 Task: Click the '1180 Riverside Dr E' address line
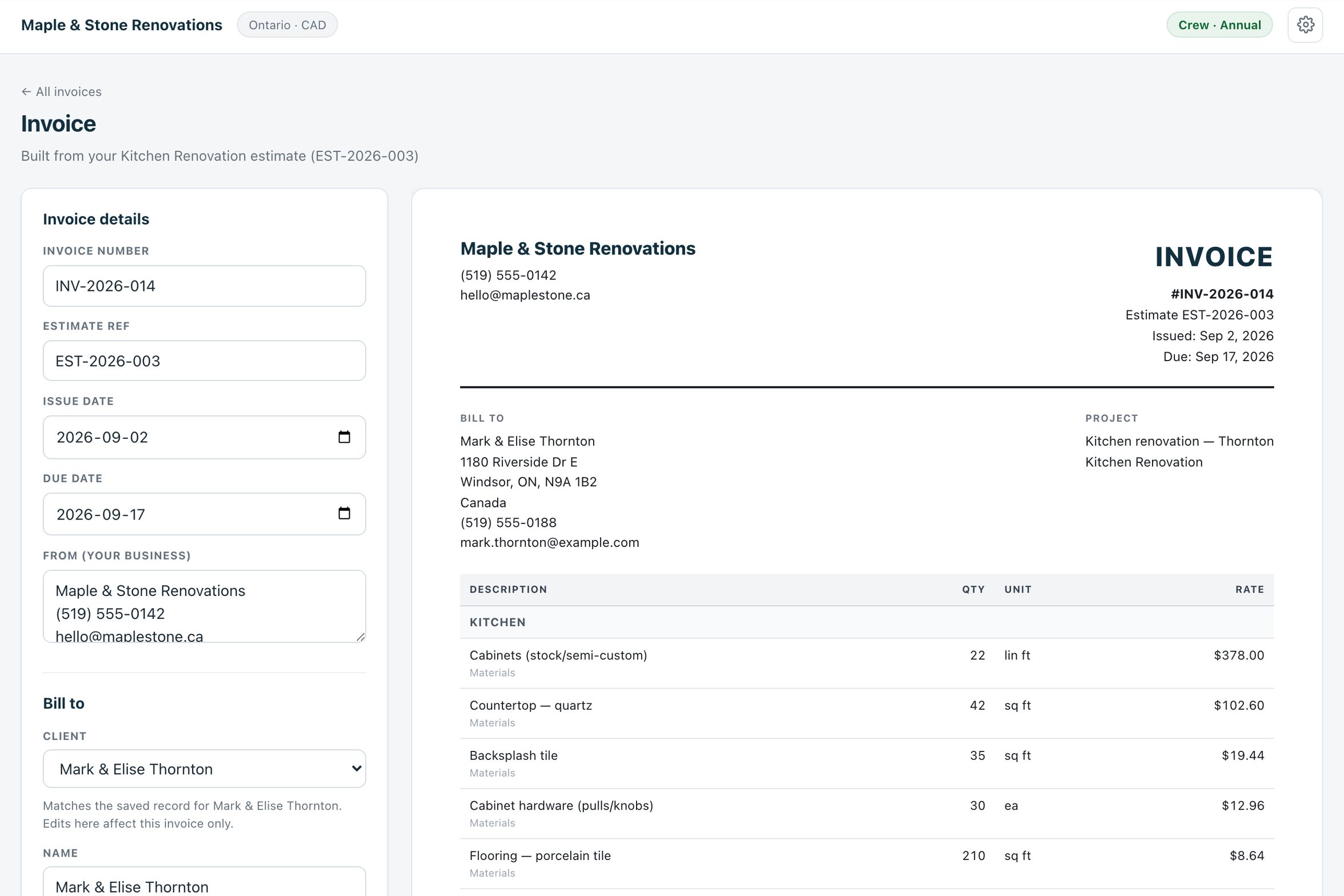[519, 462]
